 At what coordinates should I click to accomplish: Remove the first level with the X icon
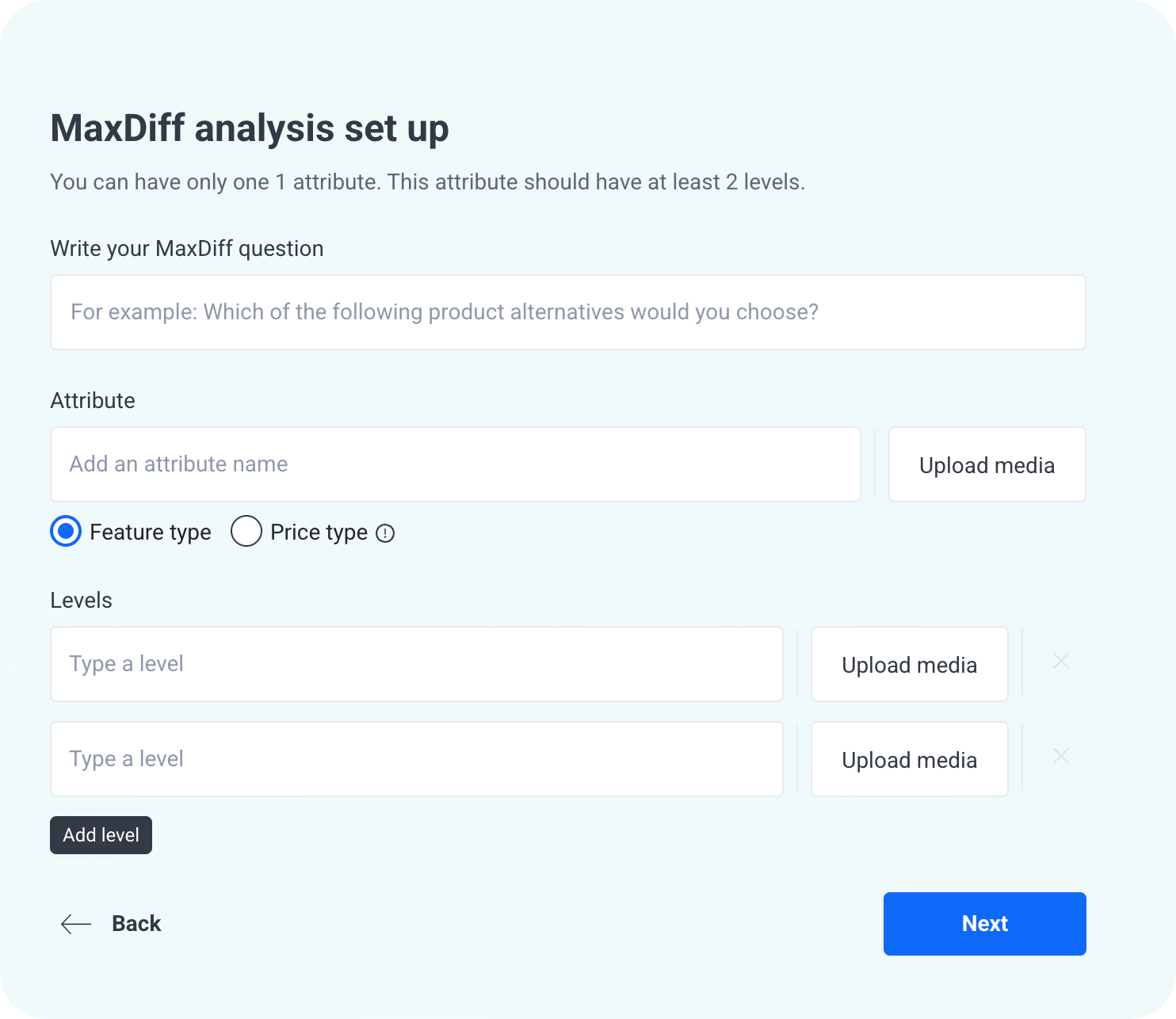pyautogui.click(x=1061, y=661)
